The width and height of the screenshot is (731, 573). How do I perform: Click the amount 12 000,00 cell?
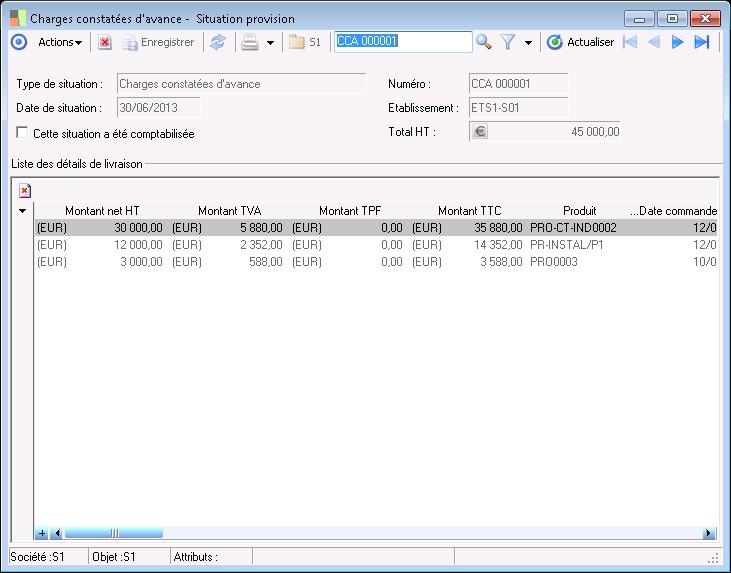138,245
